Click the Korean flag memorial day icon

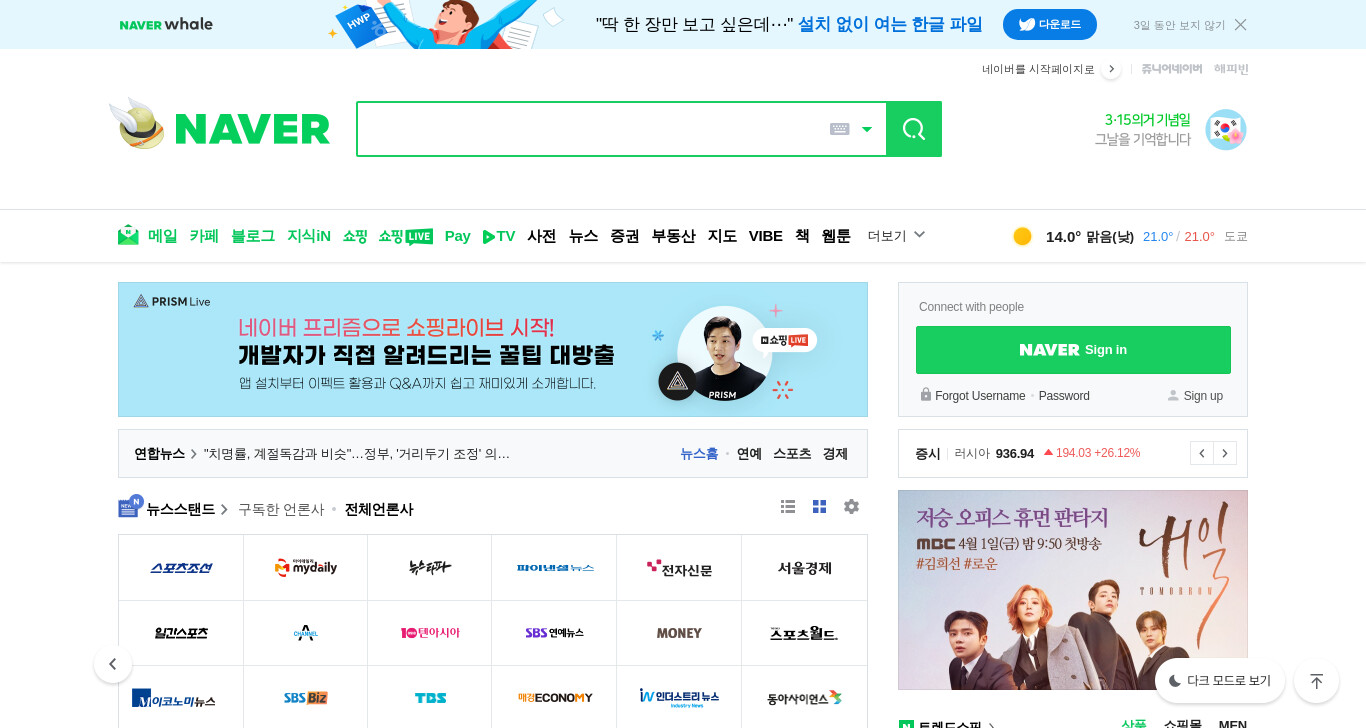(x=1226, y=130)
